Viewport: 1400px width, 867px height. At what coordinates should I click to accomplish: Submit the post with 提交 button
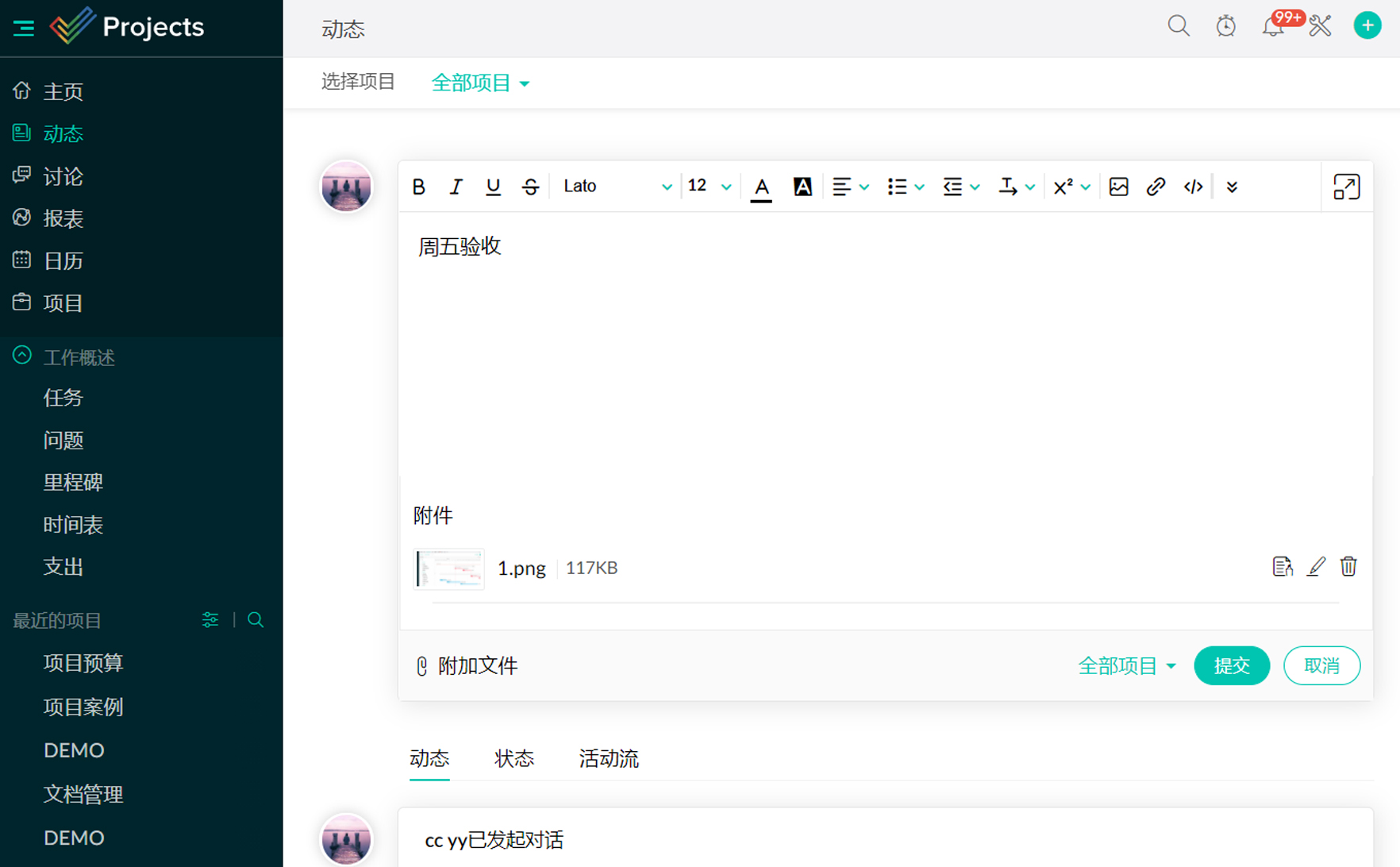1231,665
